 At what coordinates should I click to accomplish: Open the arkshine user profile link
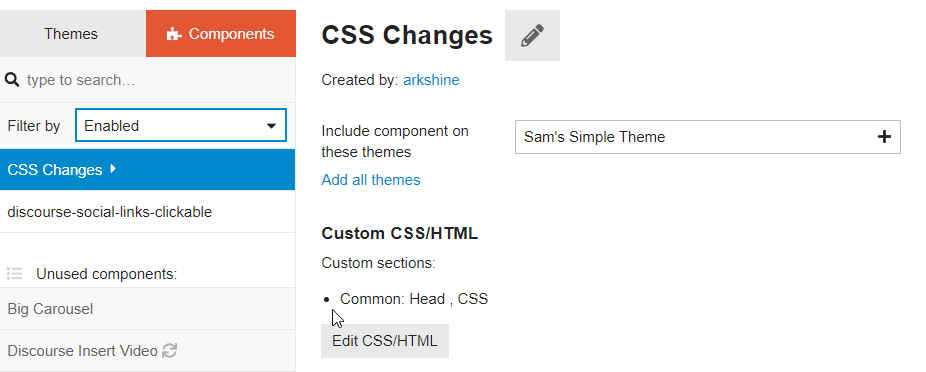click(x=431, y=80)
